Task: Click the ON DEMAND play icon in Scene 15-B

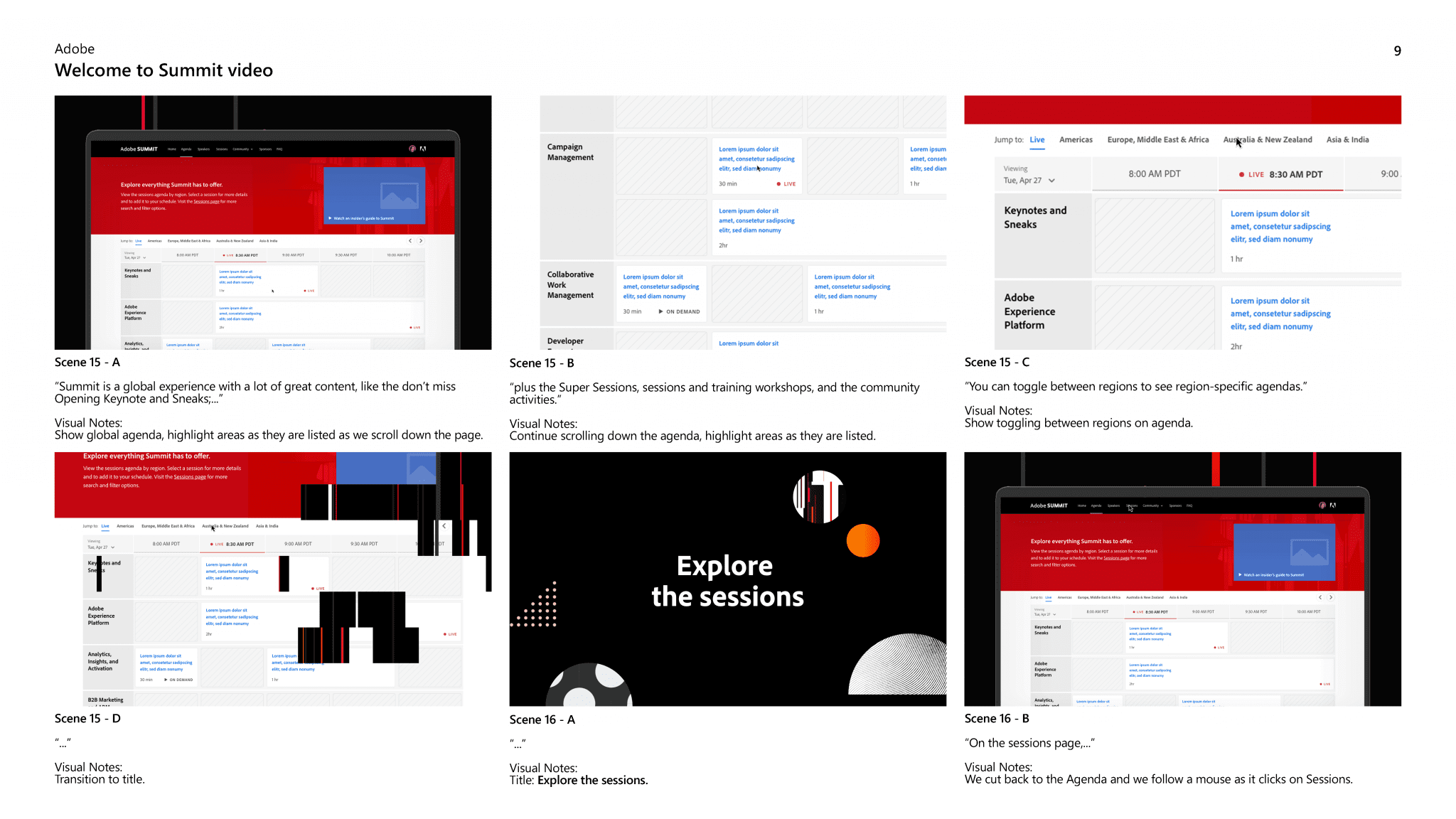Action: (660, 311)
